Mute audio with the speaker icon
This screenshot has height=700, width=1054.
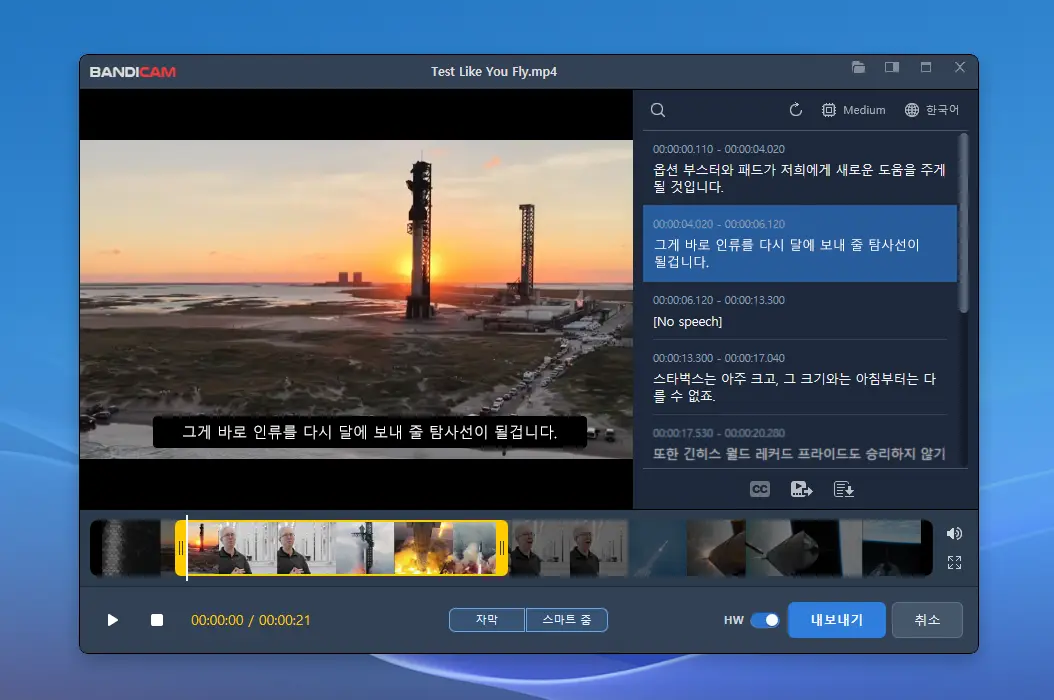click(954, 533)
